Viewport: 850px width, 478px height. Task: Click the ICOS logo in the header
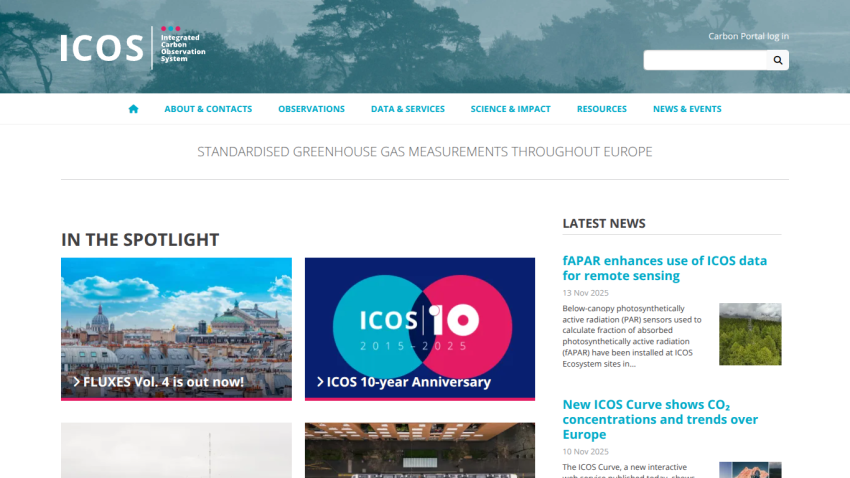(x=133, y=47)
